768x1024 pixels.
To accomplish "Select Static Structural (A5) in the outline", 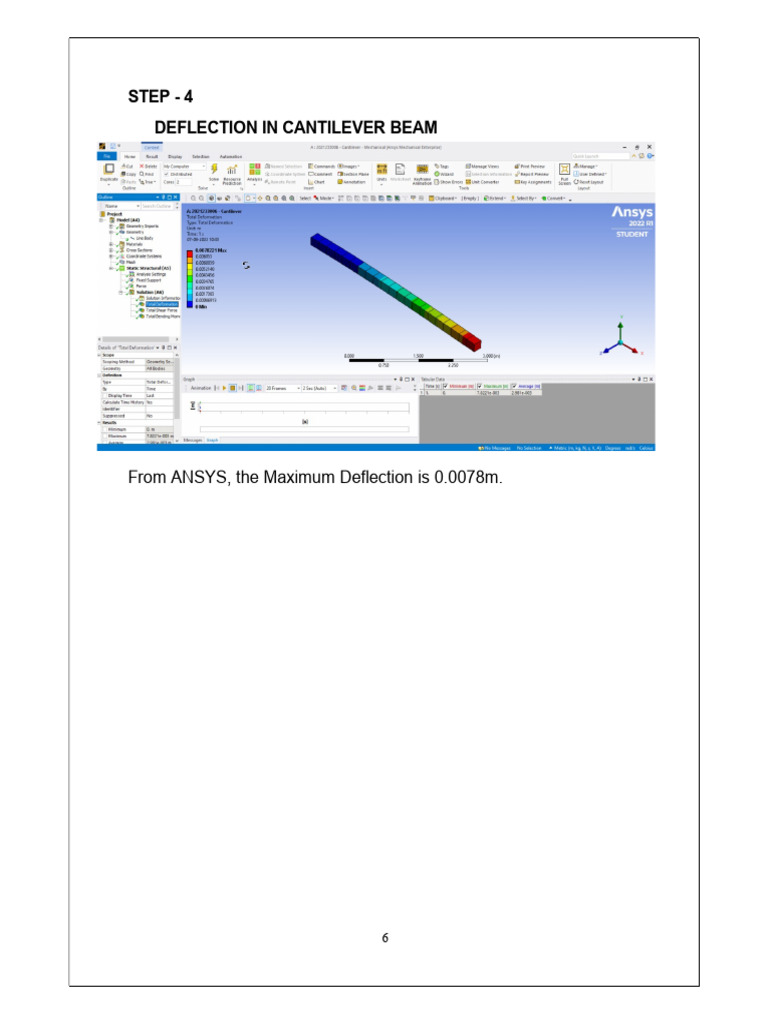I will pos(148,268).
